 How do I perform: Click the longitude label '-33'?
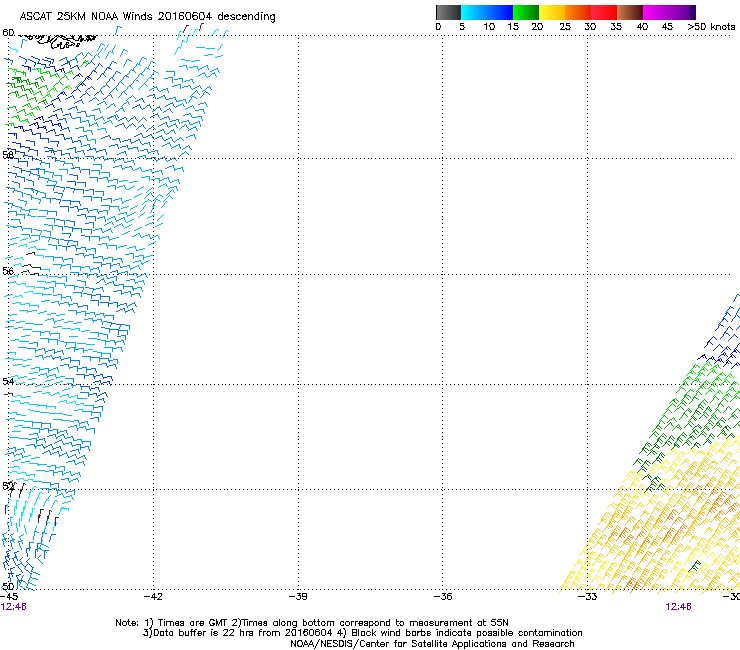pos(588,597)
